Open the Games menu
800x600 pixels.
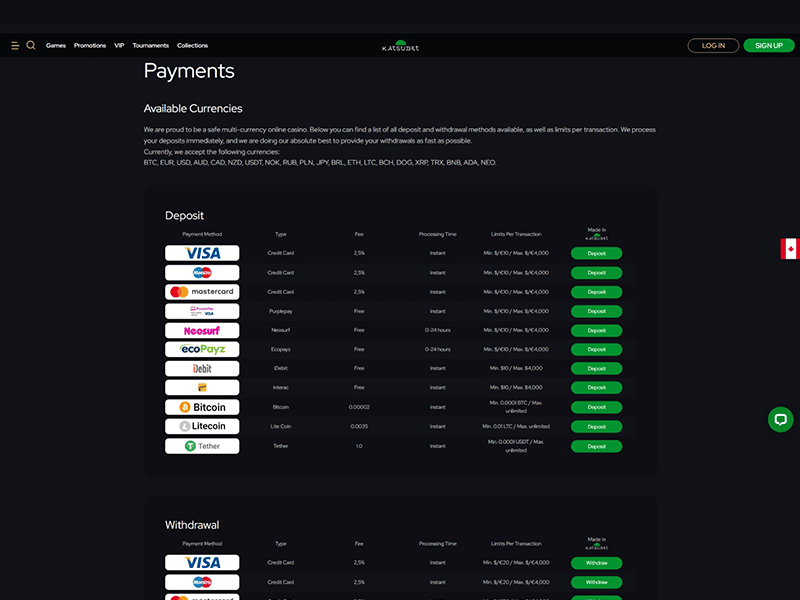56,45
